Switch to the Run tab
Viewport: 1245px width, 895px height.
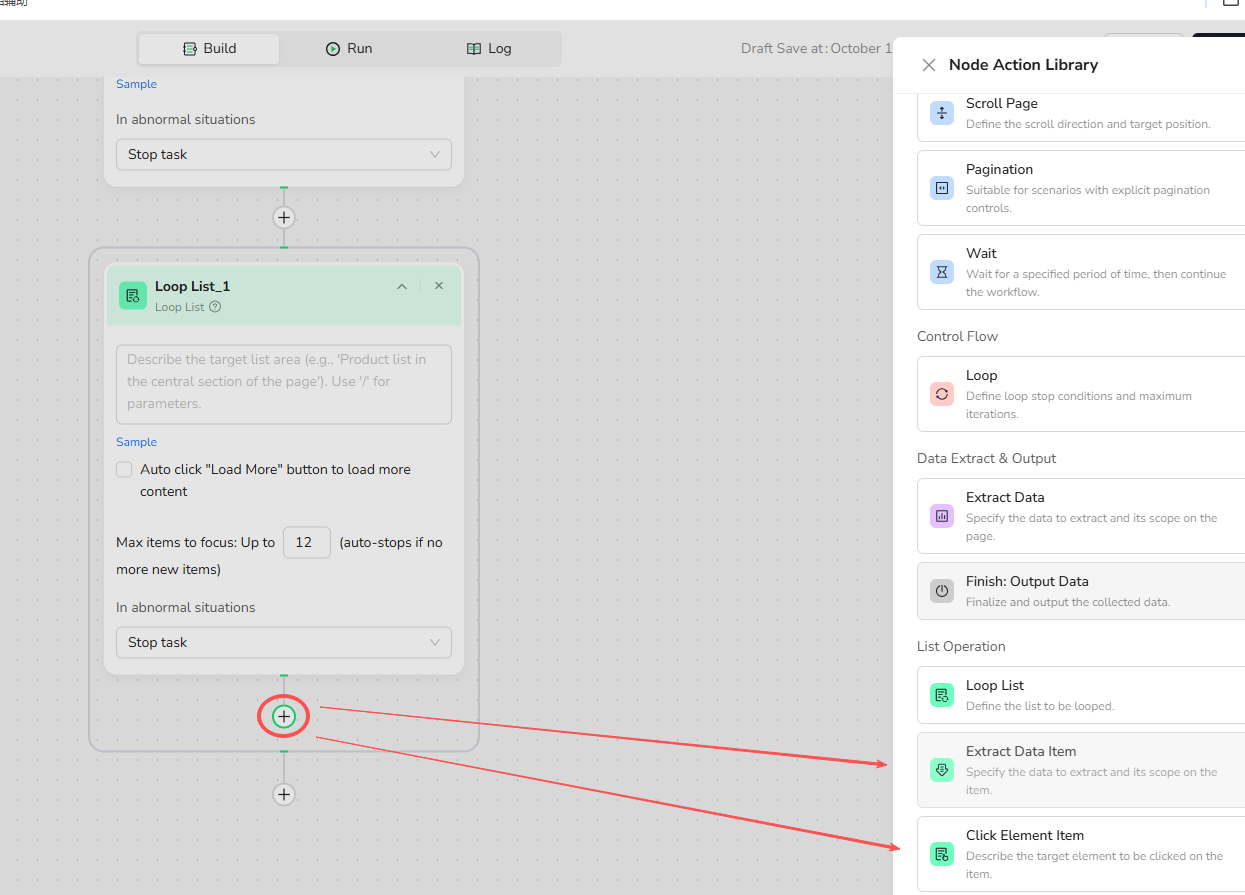point(349,48)
